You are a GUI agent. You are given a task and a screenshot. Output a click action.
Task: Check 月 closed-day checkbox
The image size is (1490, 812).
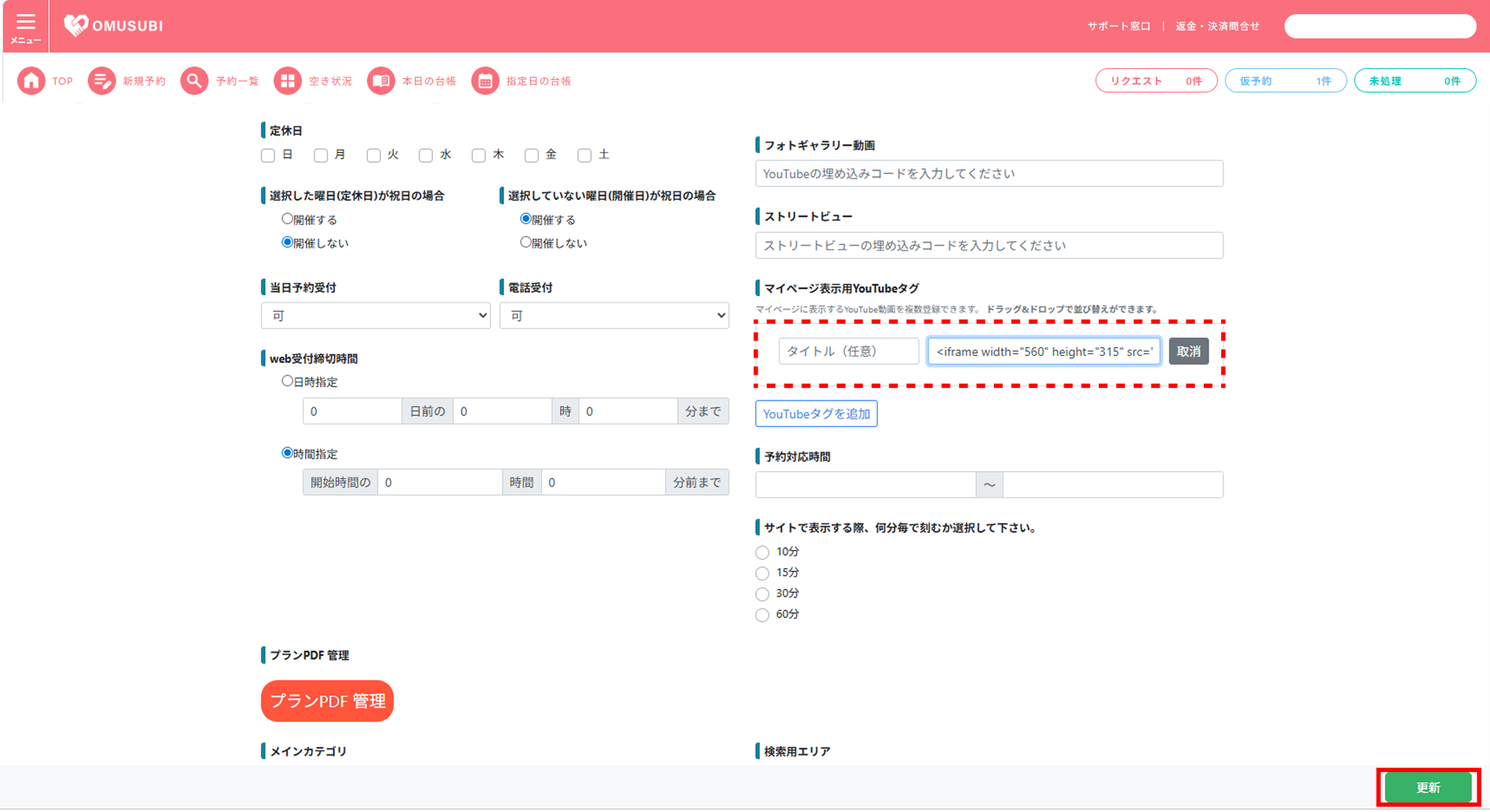(321, 155)
